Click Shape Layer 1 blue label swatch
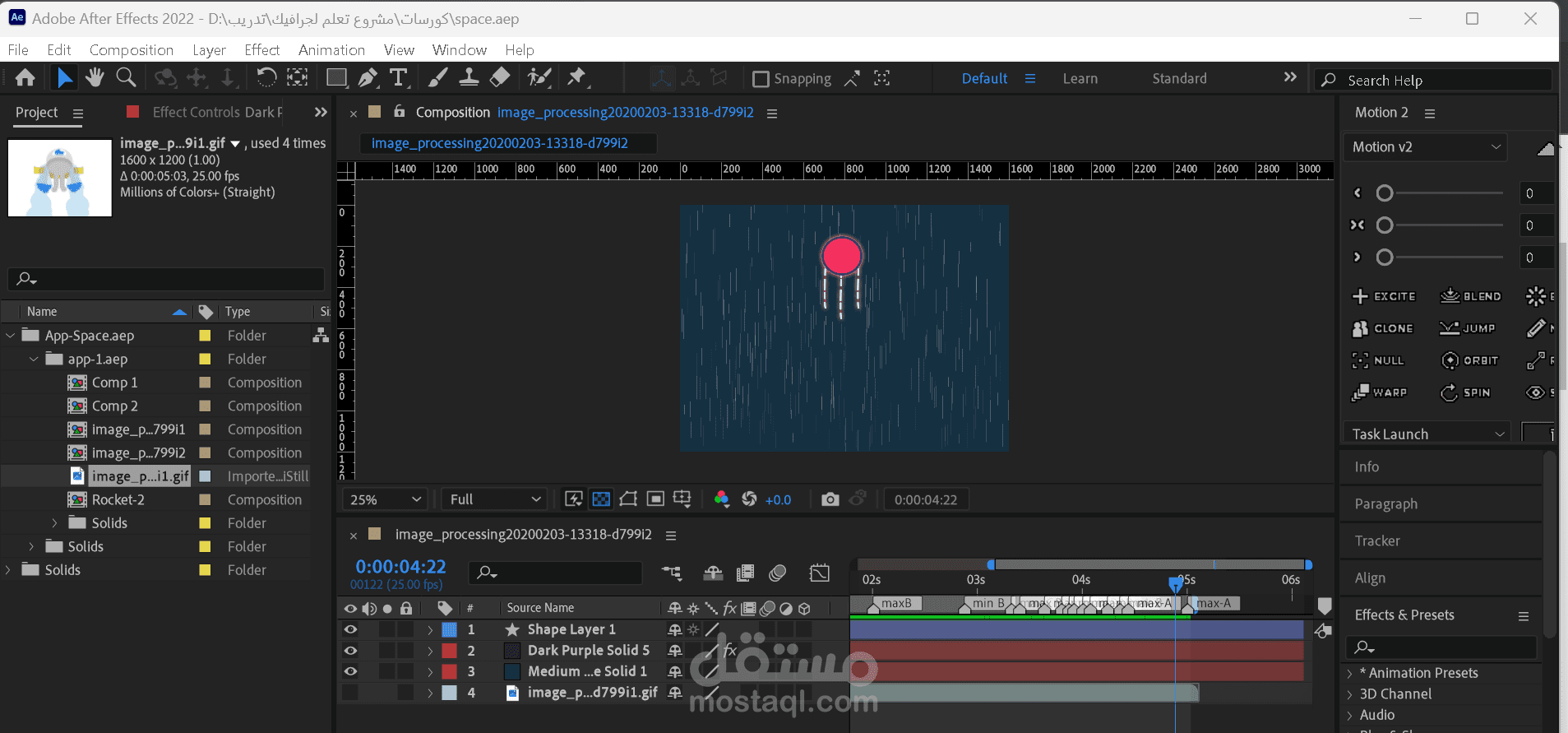The width and height of the screenshot is (1568, 733). pyautogui.click(x=449, y=629)
